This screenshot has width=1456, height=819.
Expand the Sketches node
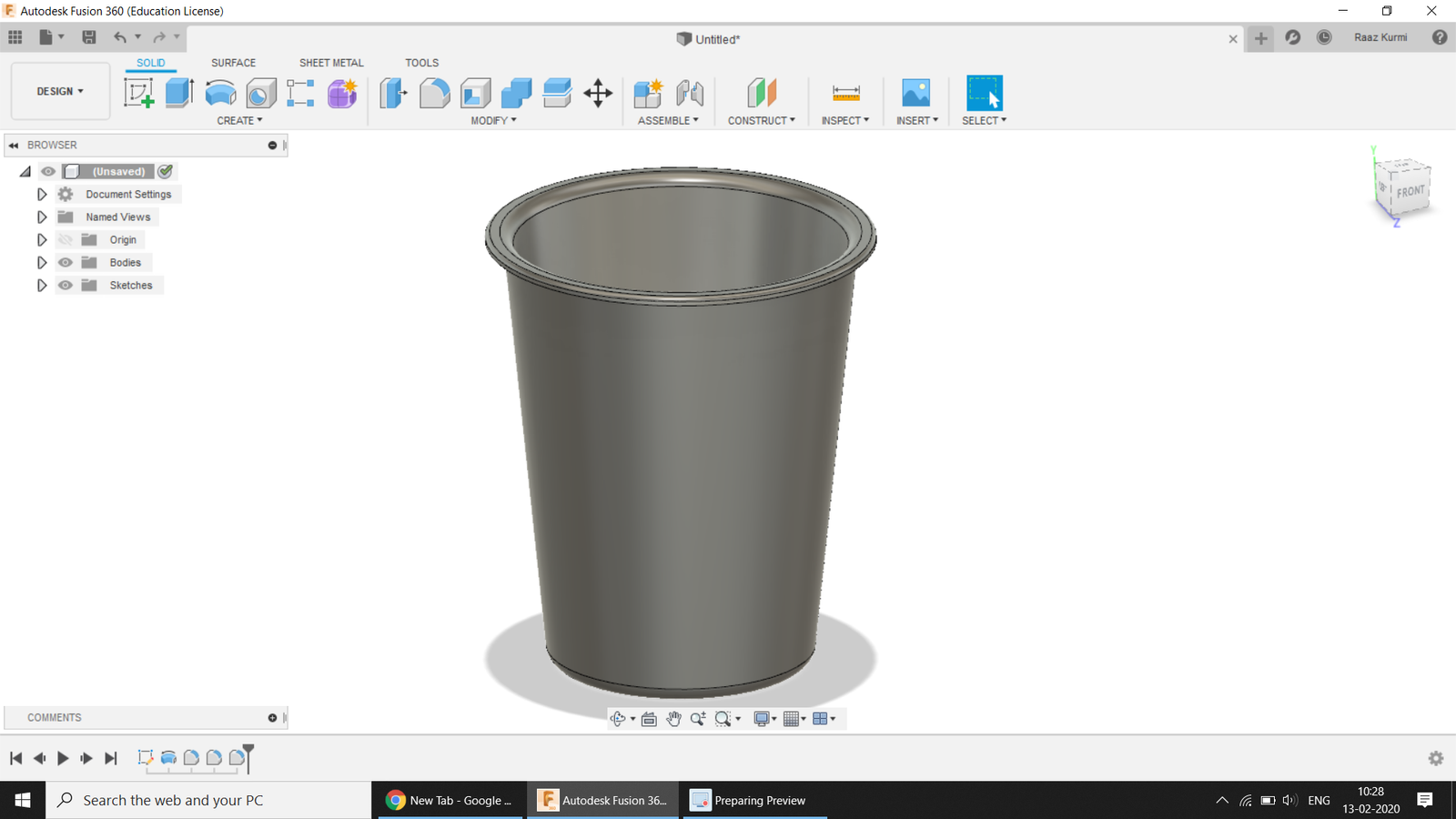coord(42,285)
